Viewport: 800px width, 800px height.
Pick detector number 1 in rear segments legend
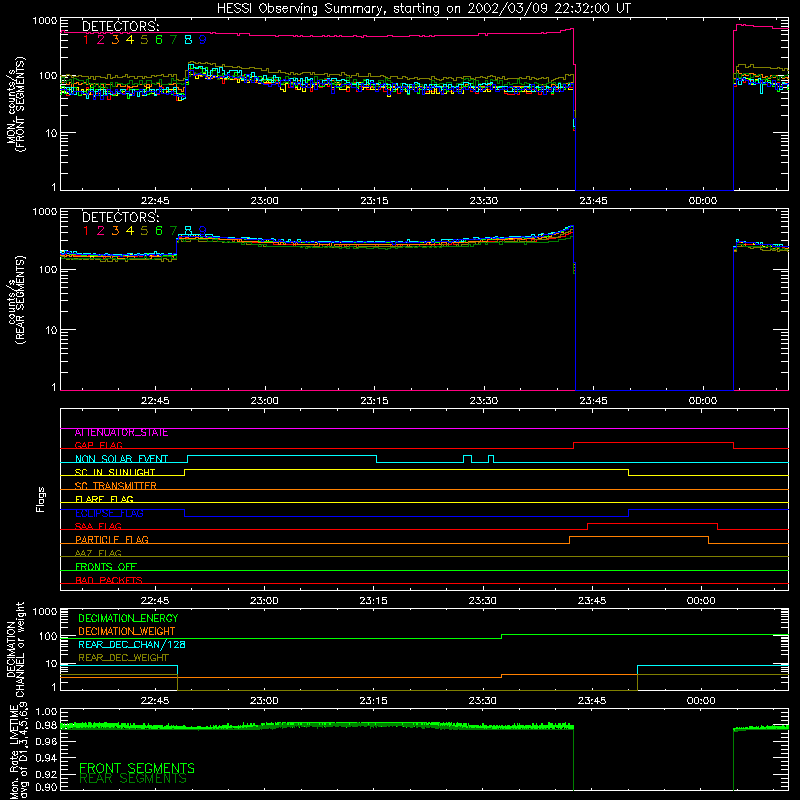pyautogui.click(x=86, y=231)
